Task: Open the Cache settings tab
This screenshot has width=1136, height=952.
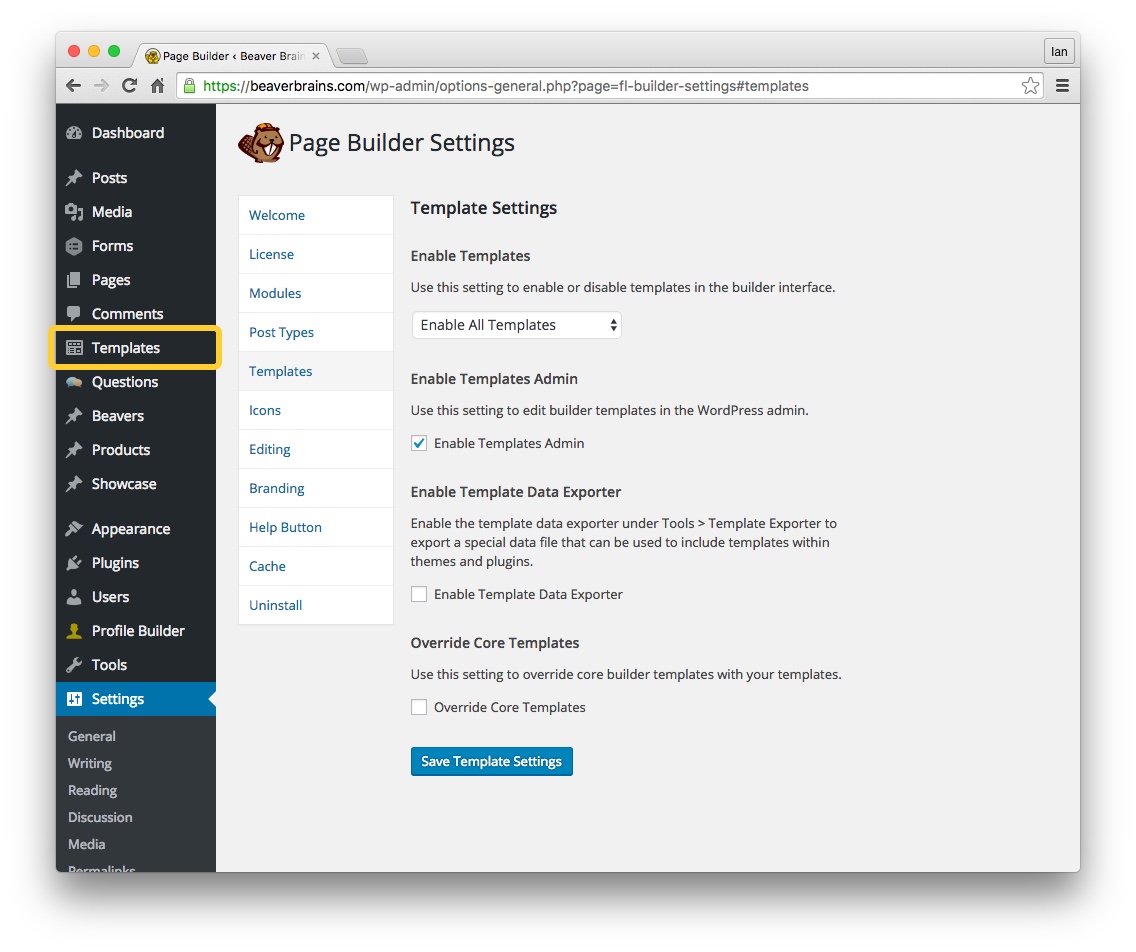Action: 316,567
